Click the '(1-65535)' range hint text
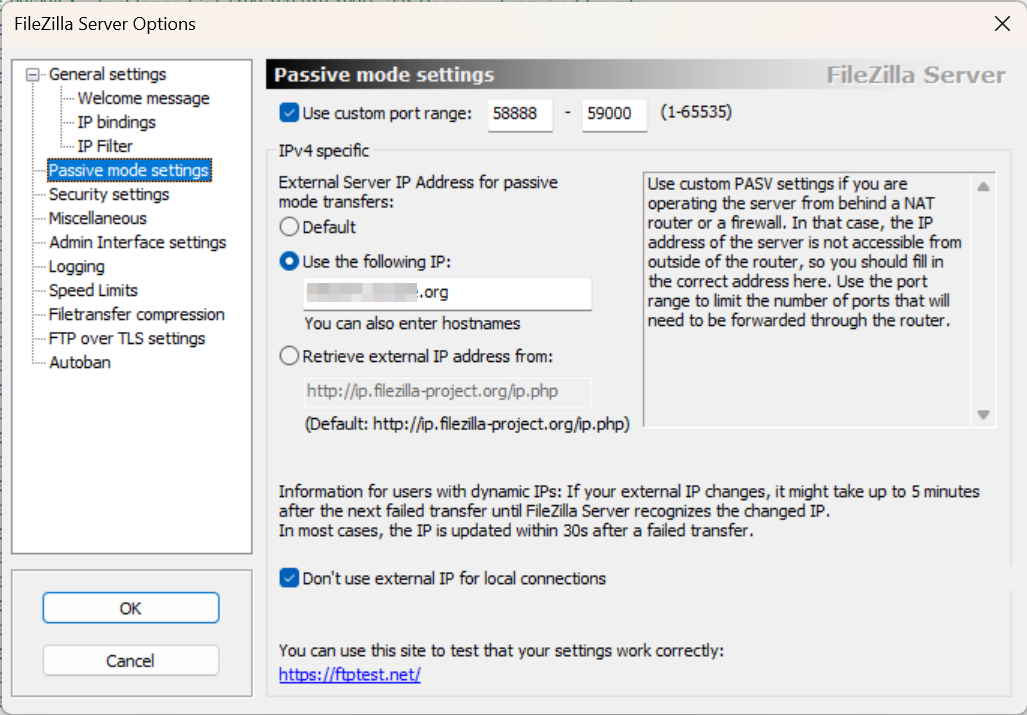The width and height of the screenshot is (1027, 715). point(696,113)
